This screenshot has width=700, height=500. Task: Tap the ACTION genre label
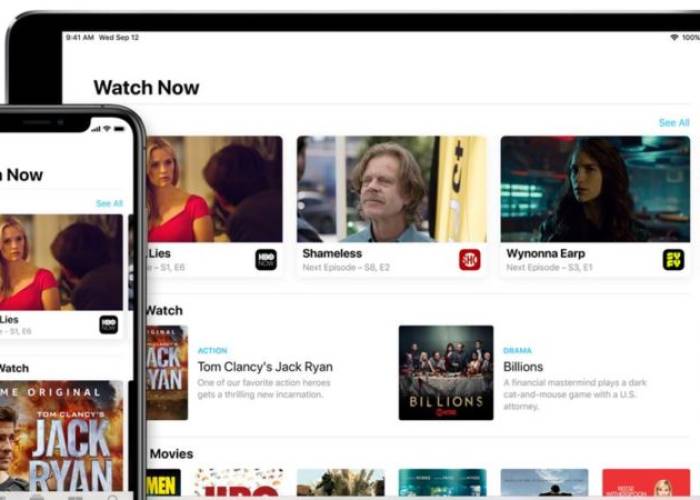212,350
